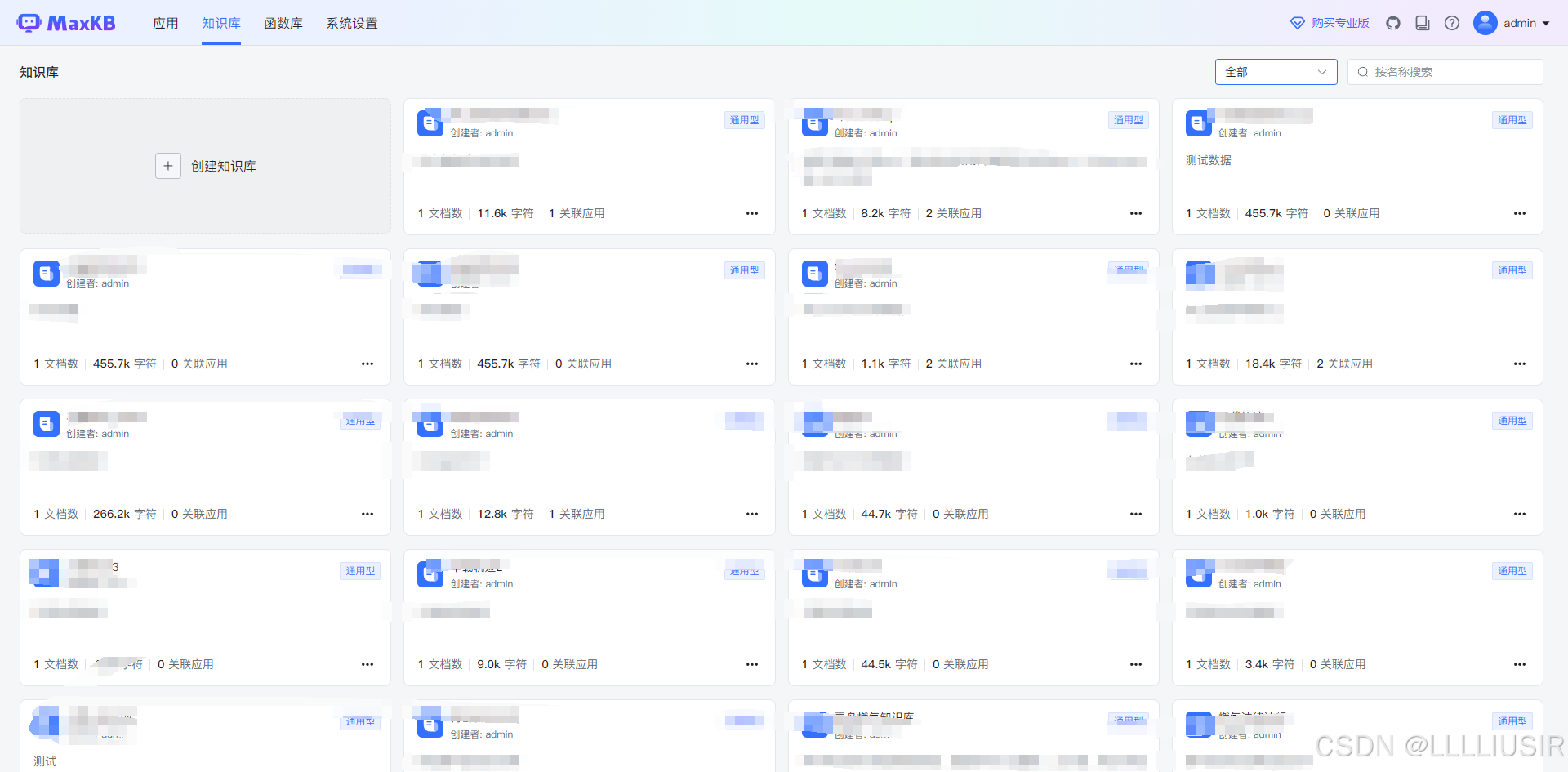Image resolution: width=1568 pixels, height=772 pixels.
Task: Click '1 文档数' on the 266.2k card
Action: 56,514
